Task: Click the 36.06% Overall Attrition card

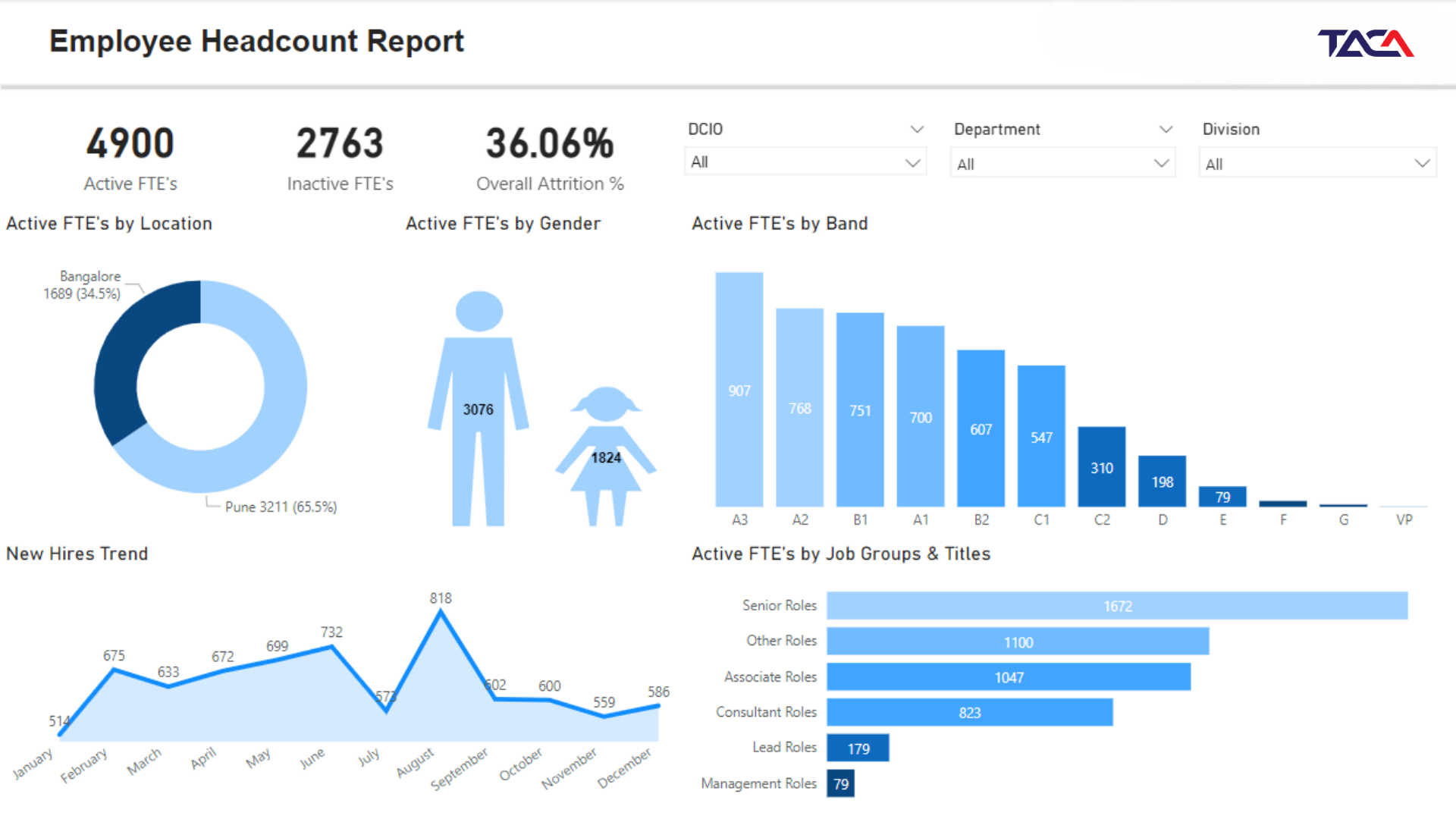Action: (x=550, y=159)
